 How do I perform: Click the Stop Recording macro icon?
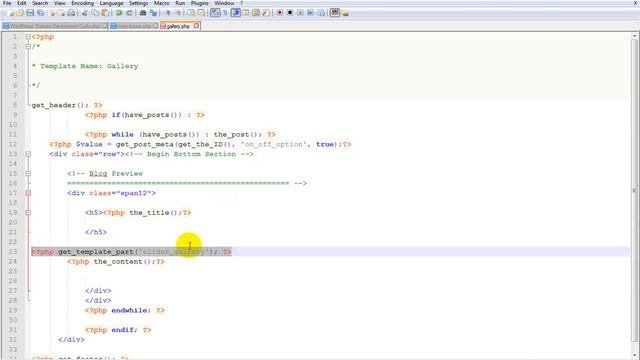pos(290,13)
